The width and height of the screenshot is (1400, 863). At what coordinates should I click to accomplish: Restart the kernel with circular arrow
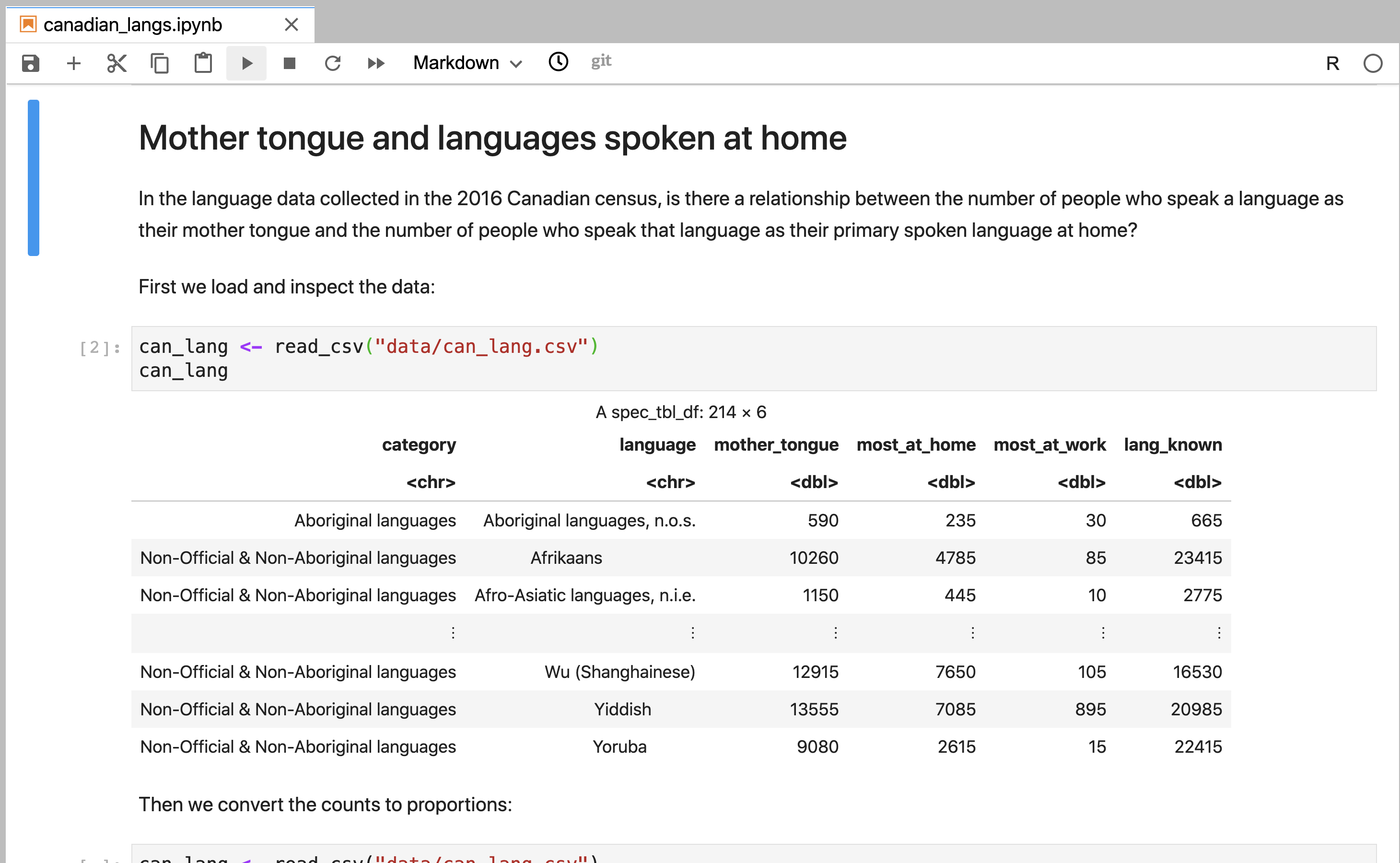pyautogui.click(x=333, y=63)
